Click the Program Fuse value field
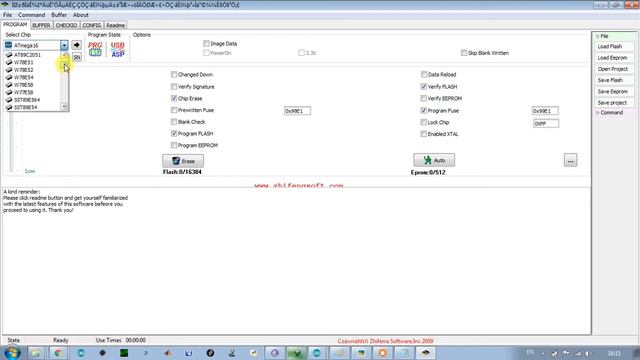The width and height of the screenshot is (640, 360). pyautogui.click(x=545, y=111)
